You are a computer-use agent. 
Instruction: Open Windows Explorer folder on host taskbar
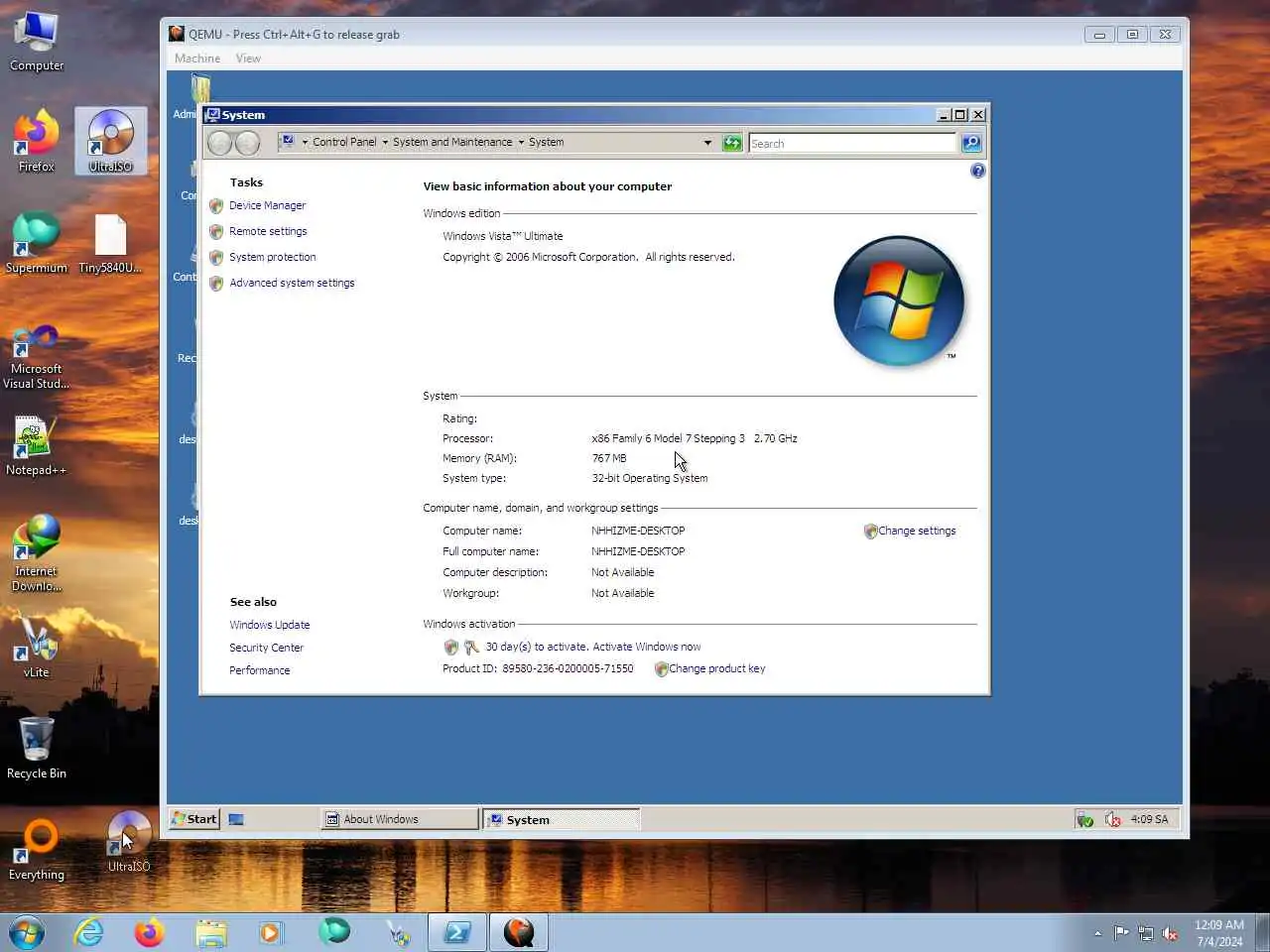pos(211,932)
